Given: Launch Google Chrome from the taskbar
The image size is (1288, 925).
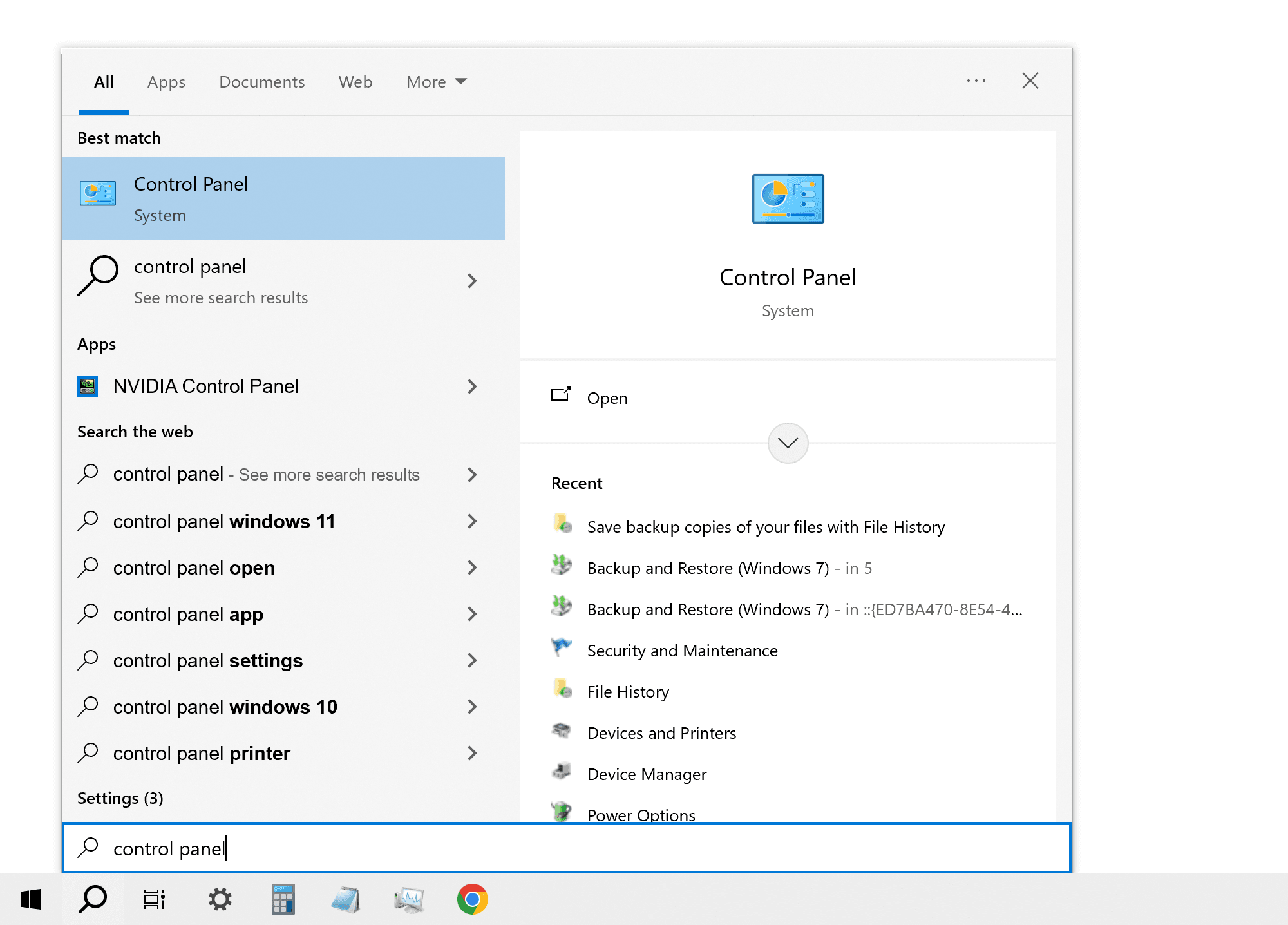Looking at the screenshot, I should [x=472, y=899].
